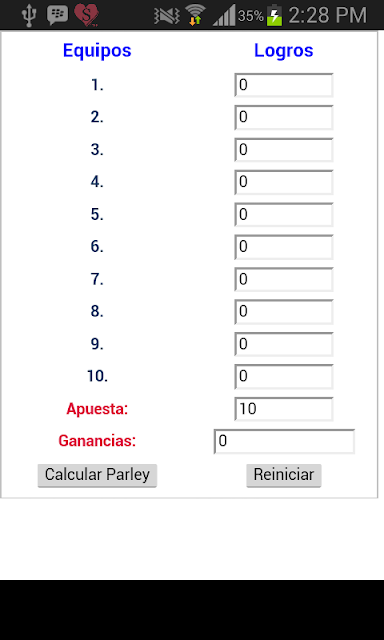This screenshot has width=384, height=640.
Task: Tap the USB connection status icon
Action: [30, 16]
